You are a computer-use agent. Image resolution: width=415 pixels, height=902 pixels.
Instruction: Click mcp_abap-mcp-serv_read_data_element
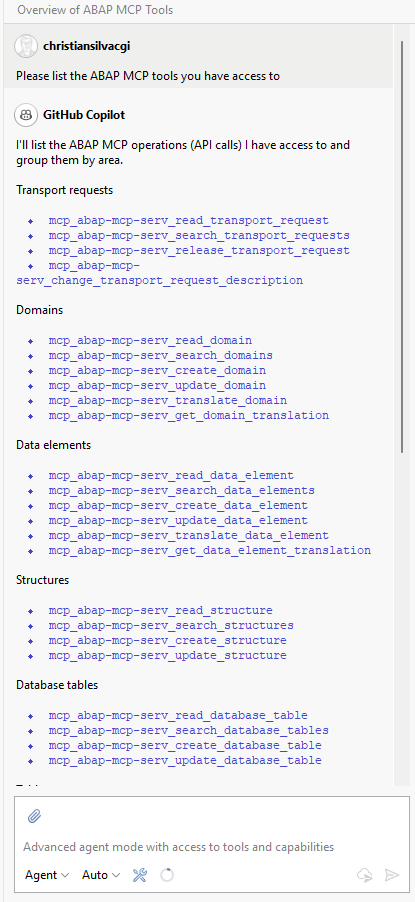coord(171,476)
